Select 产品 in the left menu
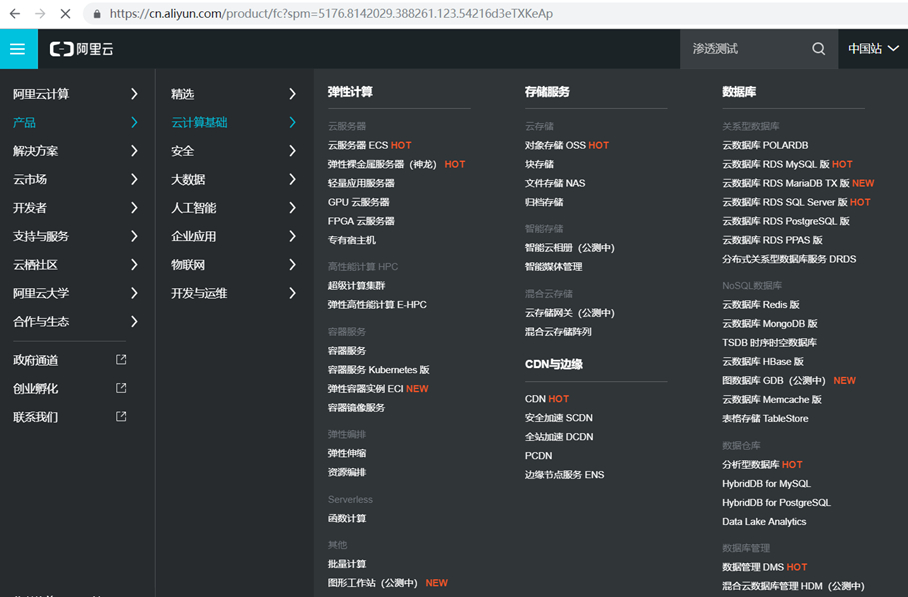This screenshot has width=908, height=597. 24,122
